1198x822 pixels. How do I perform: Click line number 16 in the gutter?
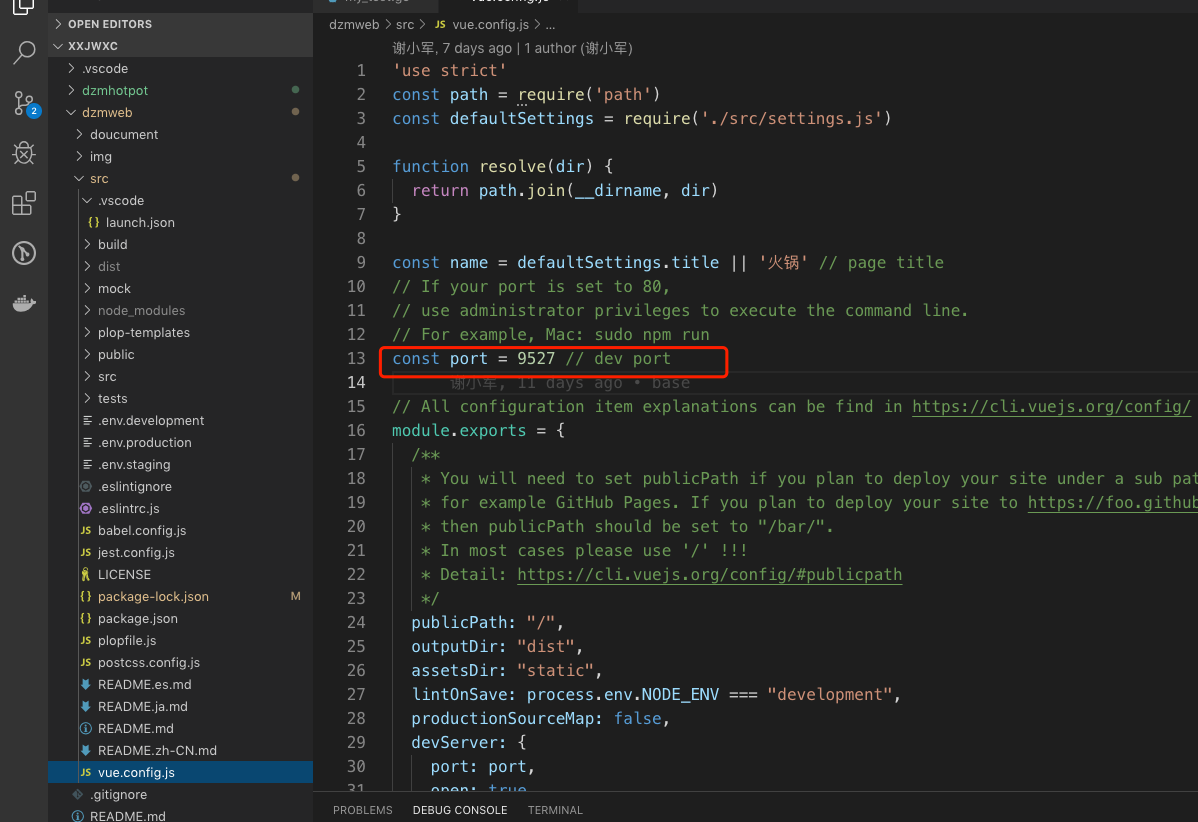point(356,430)
